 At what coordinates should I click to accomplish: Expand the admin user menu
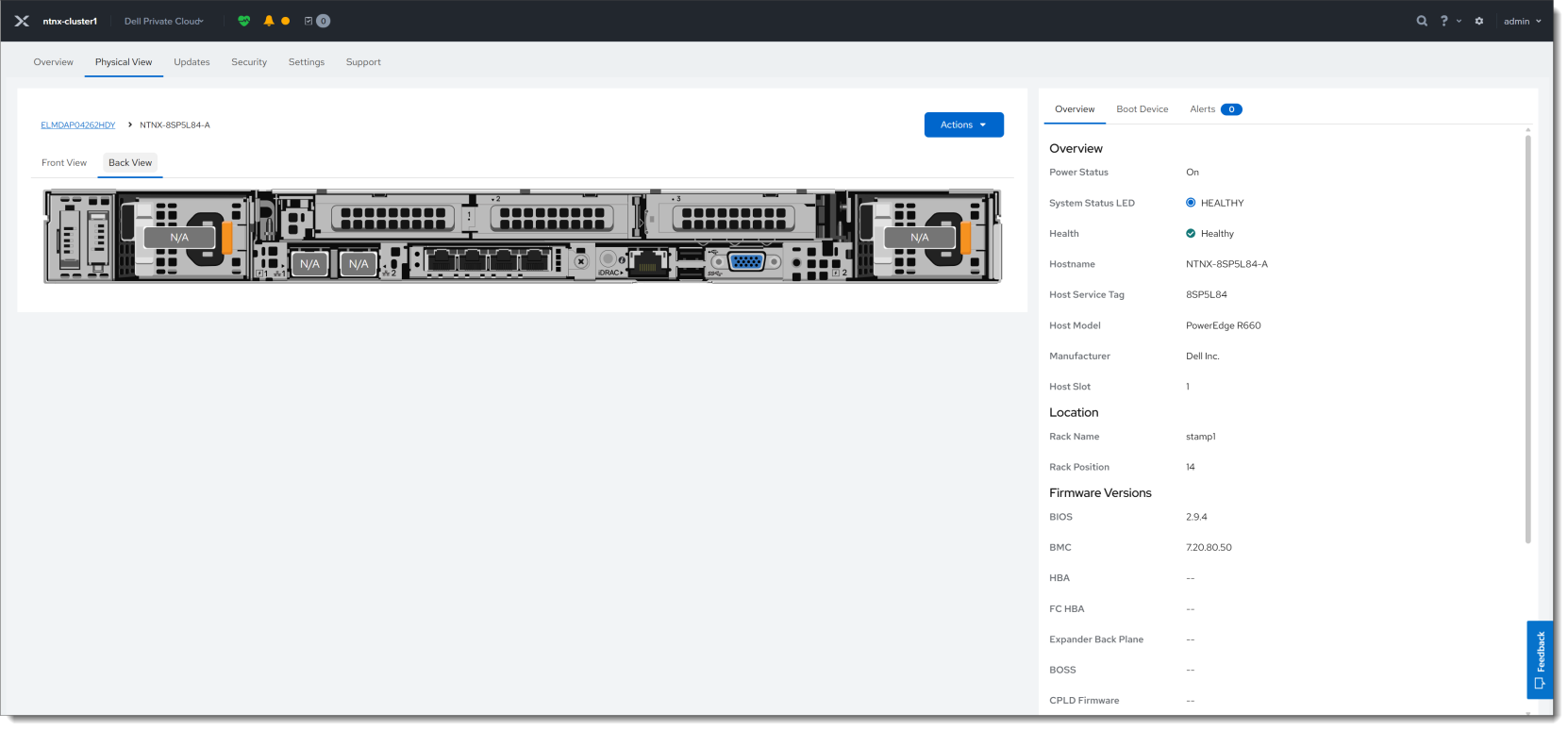tap(1523, 21)
